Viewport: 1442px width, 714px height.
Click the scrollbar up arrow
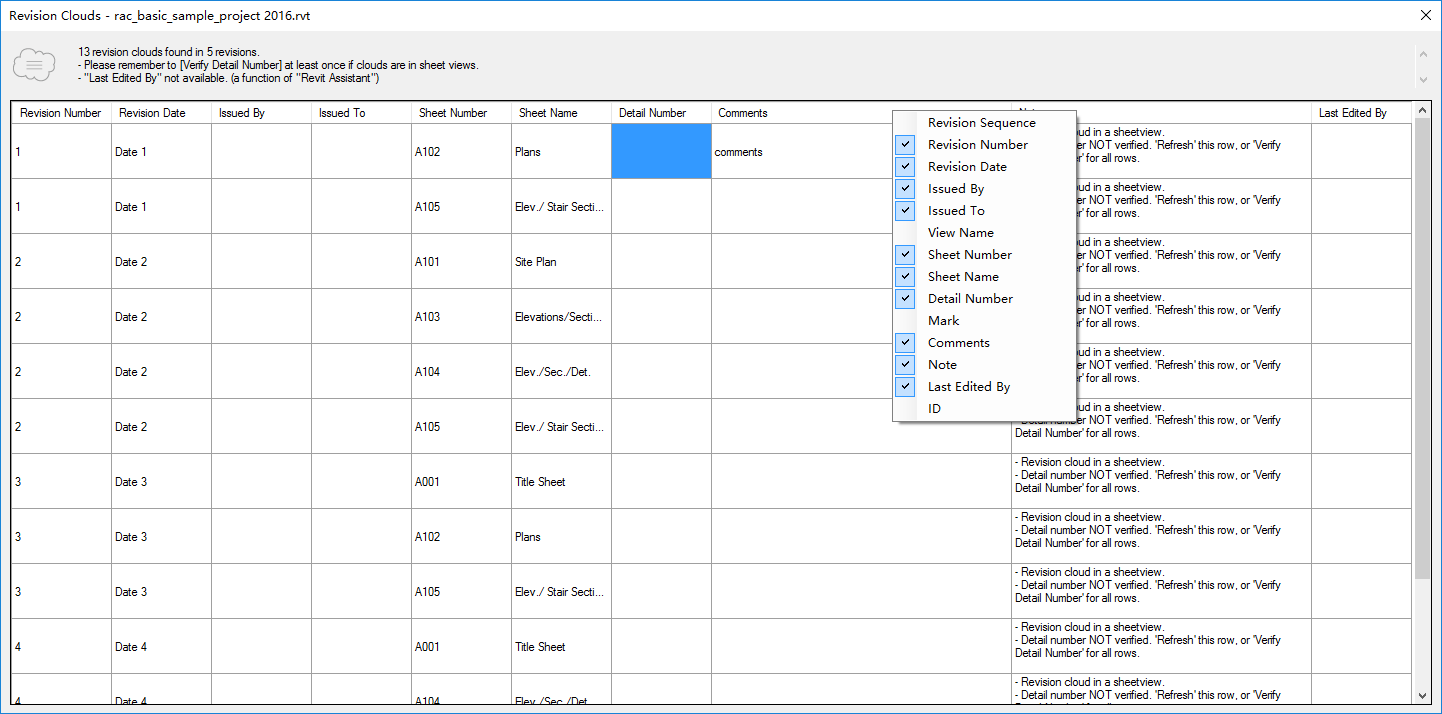[x=1423, y=110]
